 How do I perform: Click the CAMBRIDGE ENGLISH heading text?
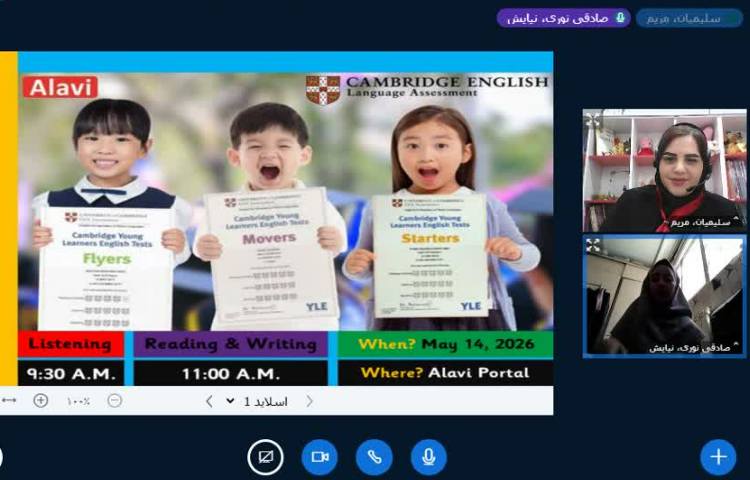pyautogui.click(x=447, y=82)
